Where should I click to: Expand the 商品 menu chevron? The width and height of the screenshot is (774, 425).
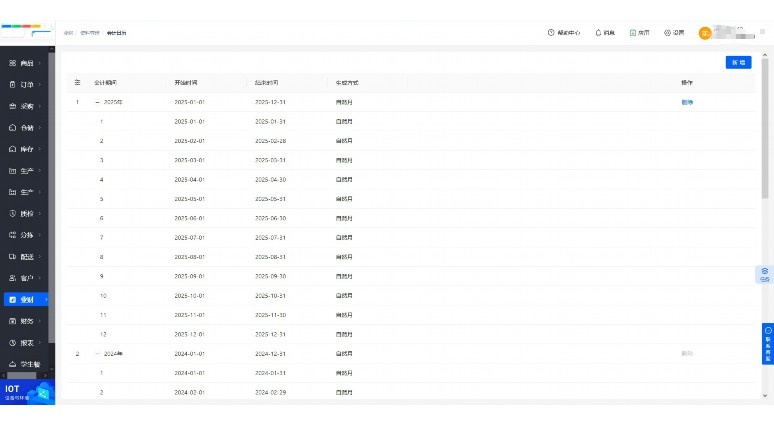[x=39, y=63]
